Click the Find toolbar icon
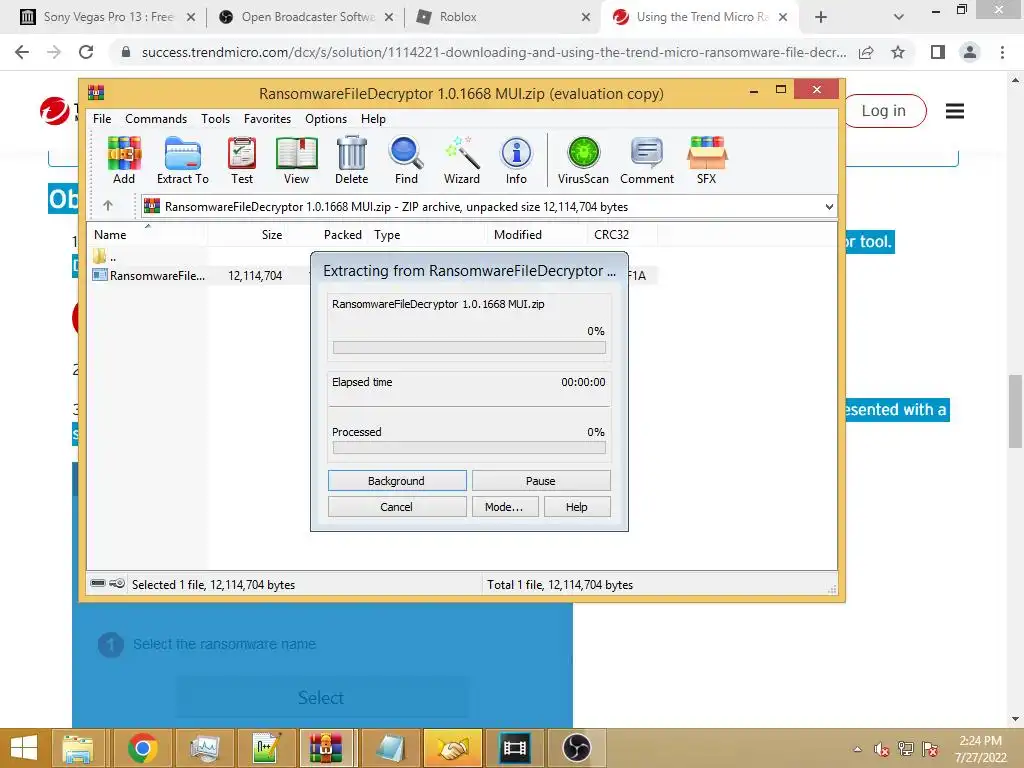Viewport: 1024px width, 768px height. pyautogui.click(x=406, y=160)
